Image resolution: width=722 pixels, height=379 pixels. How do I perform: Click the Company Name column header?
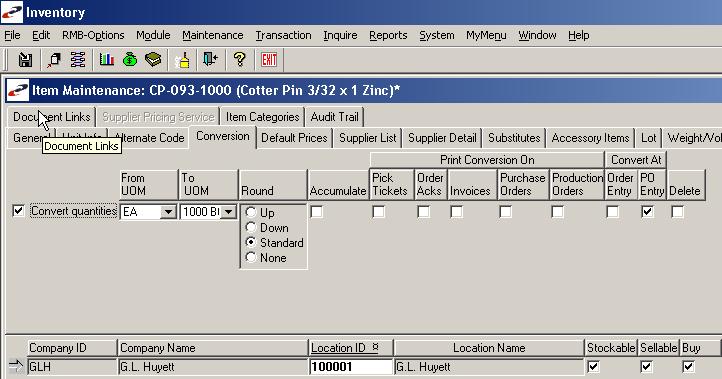(x=213, y=348)
